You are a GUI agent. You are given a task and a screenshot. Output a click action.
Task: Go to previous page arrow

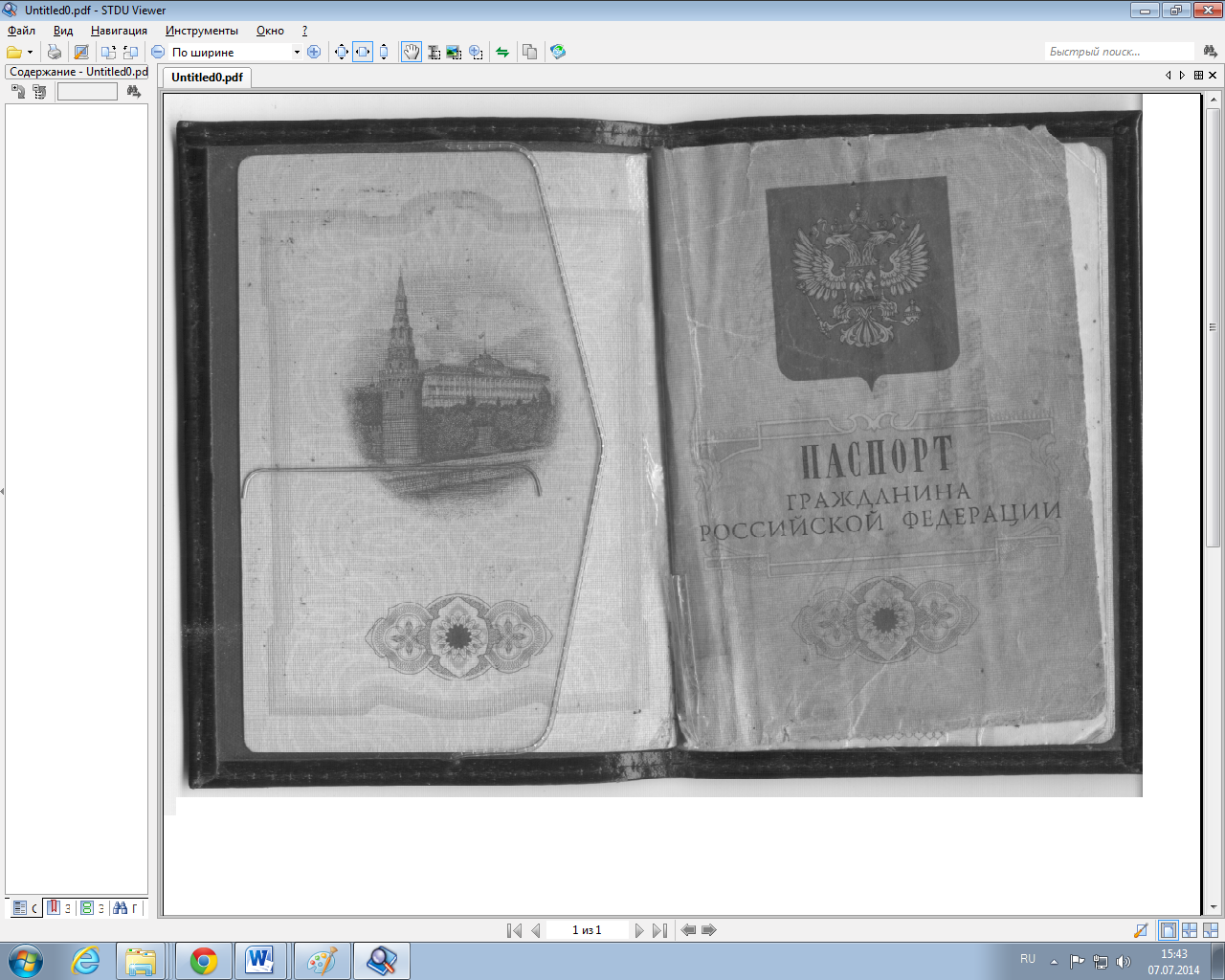point(536,930)
